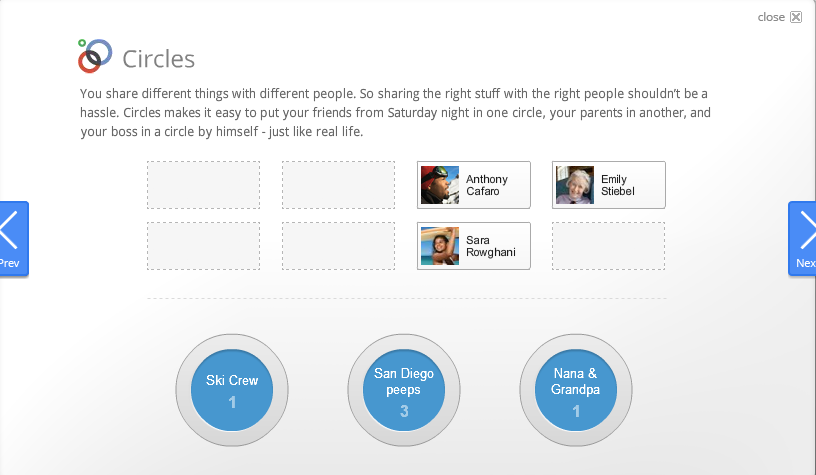Click the first empty placeholder in bottom row
This screenshot has width=816, height=475.
pyautogui.click(x=203, y=246)
